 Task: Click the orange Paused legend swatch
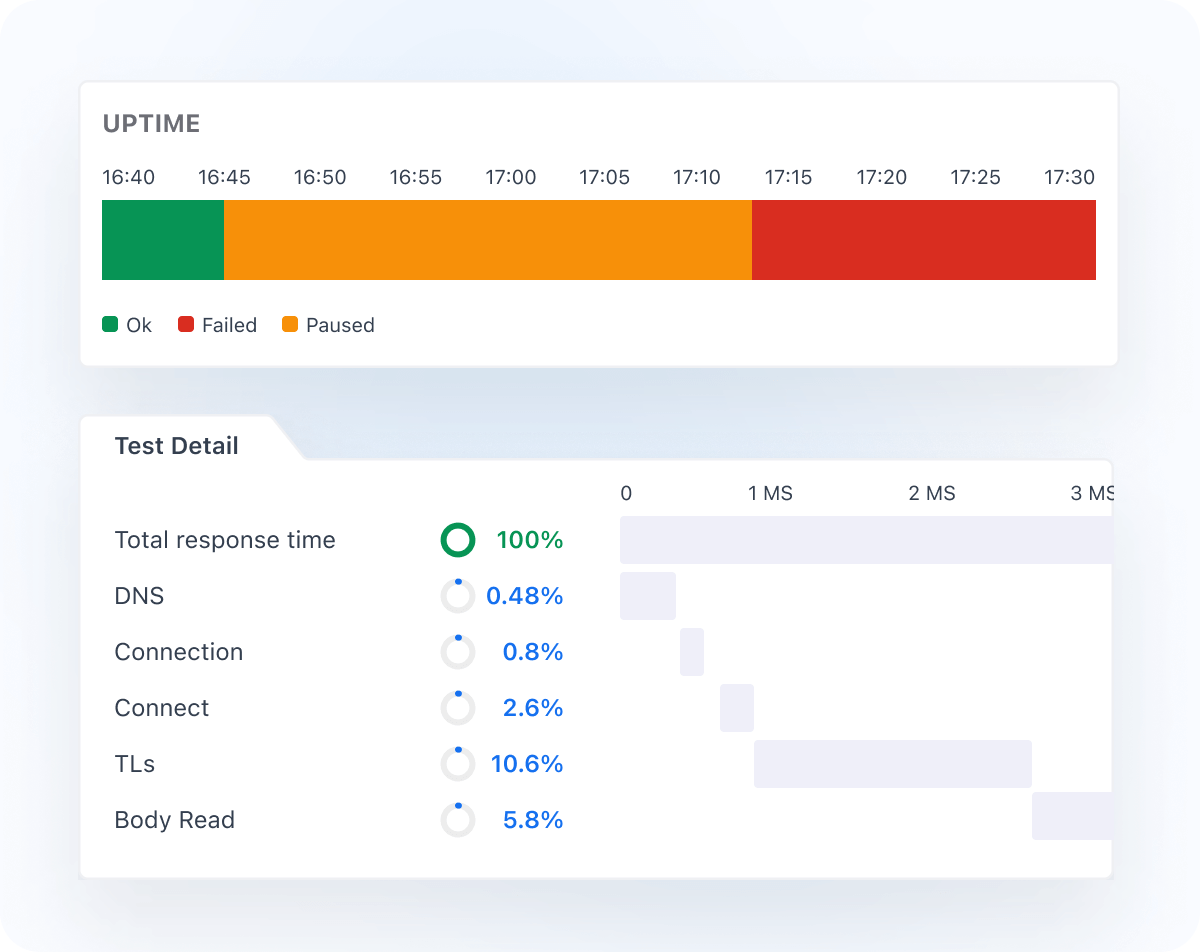(x=290, y=325)
